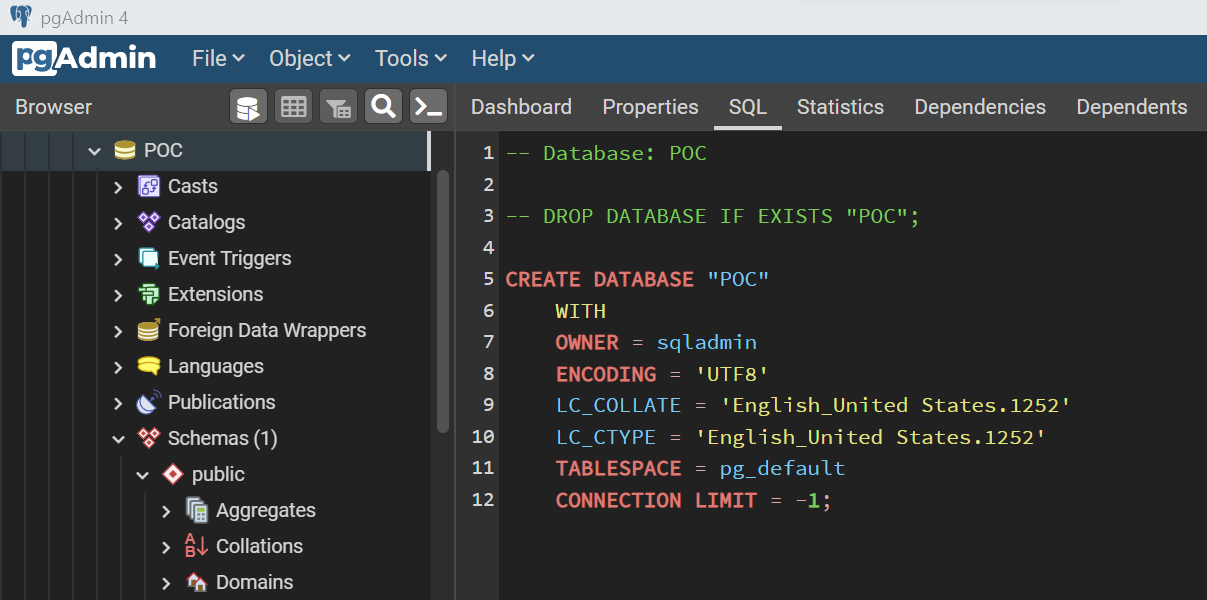Collapse the public schema node

coord(143,475)
